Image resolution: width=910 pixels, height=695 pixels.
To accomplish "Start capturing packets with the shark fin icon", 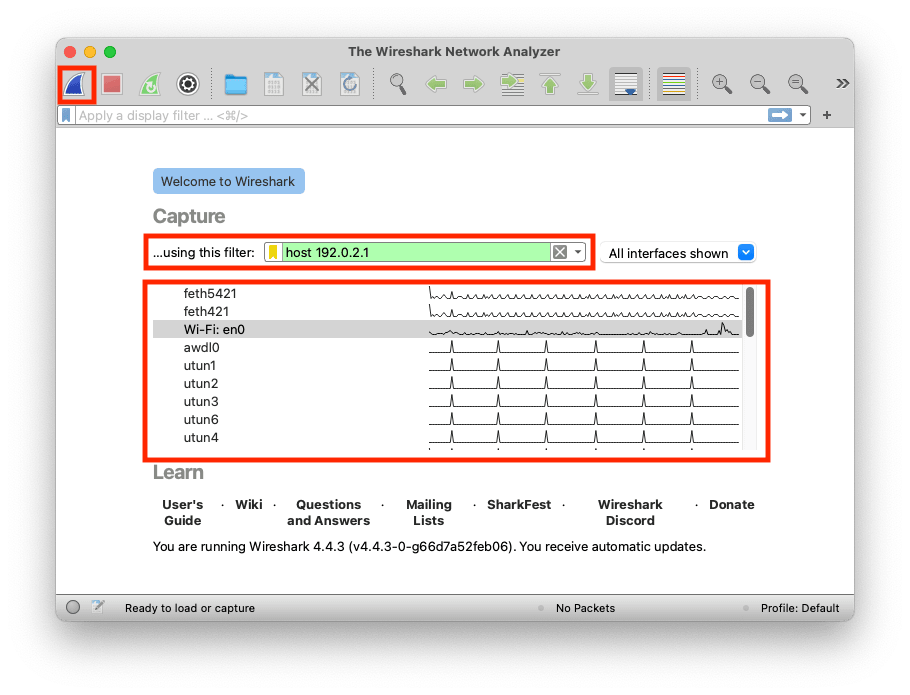I will pyautogui.click(x=76, y=85).
